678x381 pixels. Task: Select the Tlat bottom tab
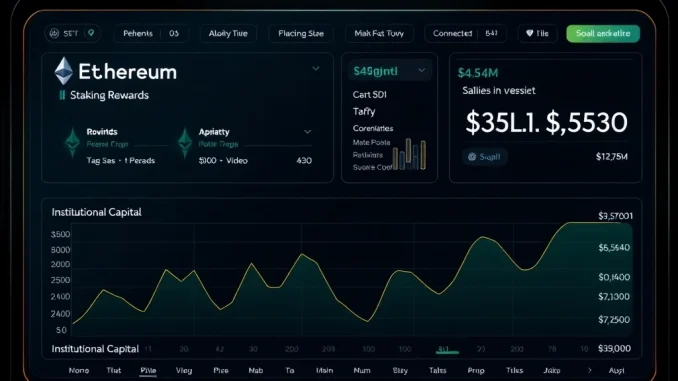point(114,370)
